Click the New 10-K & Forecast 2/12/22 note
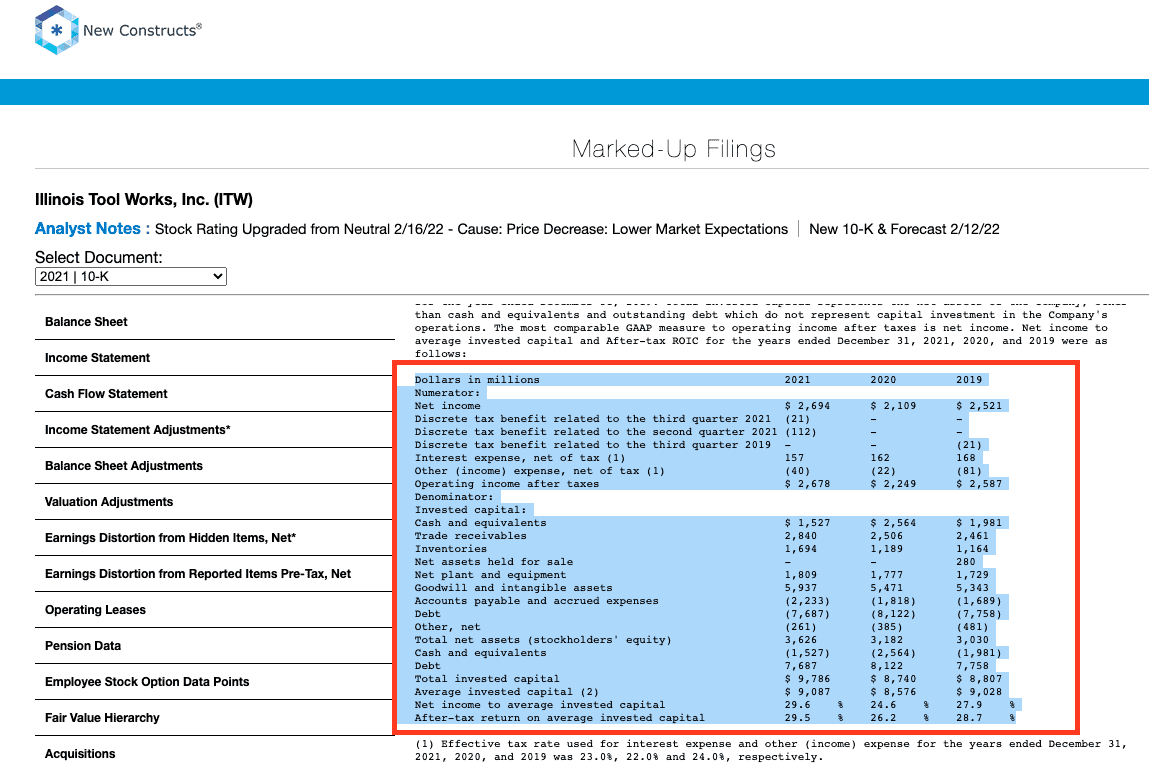 [904, 229]
